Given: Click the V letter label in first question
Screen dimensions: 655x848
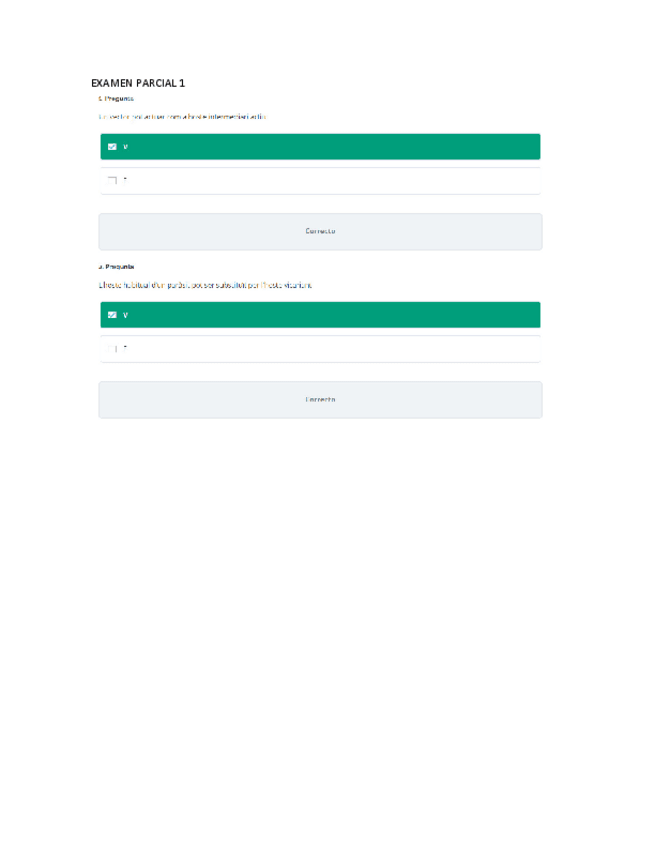Looking at the screenshot, I should point(125,147).
